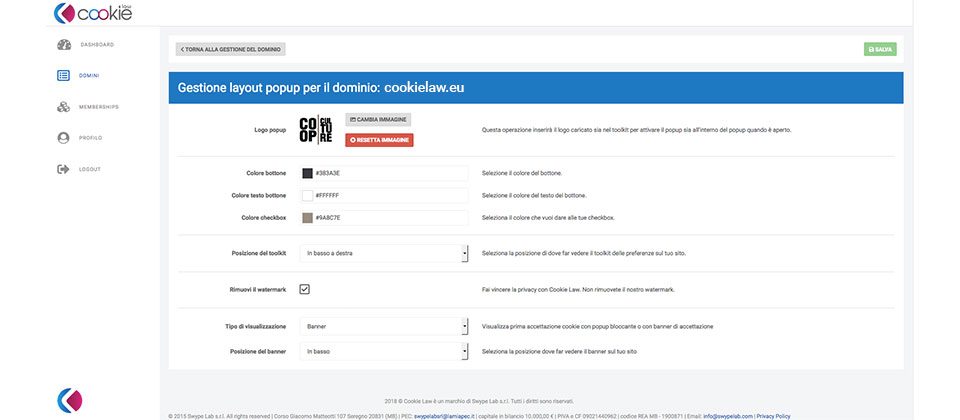Go to Dashboard menu item
The image size is (960, 420).
coord(97,45)
